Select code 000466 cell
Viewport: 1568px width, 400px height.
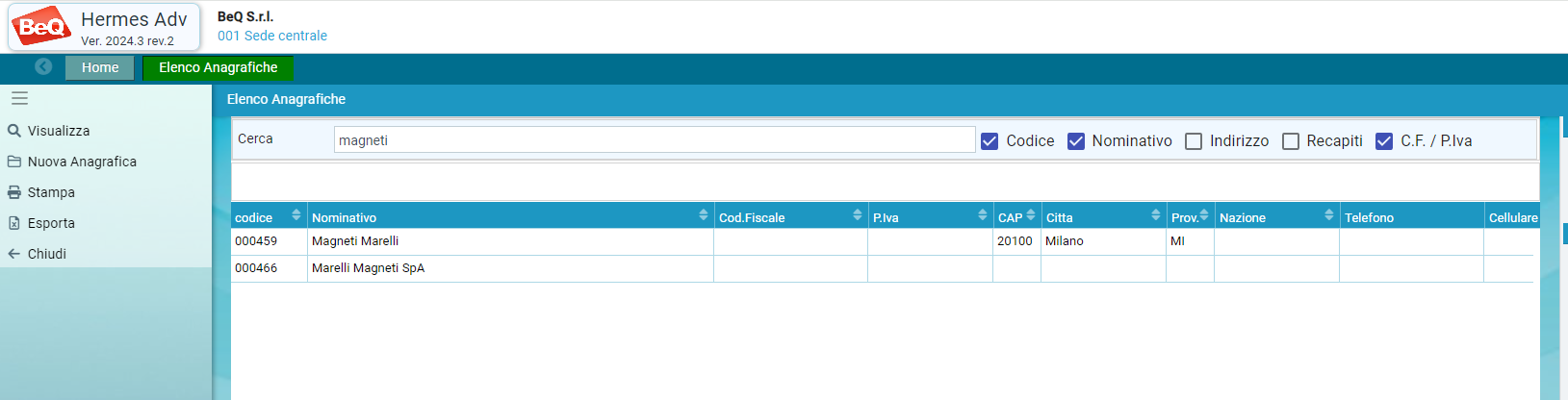point(269,268)
